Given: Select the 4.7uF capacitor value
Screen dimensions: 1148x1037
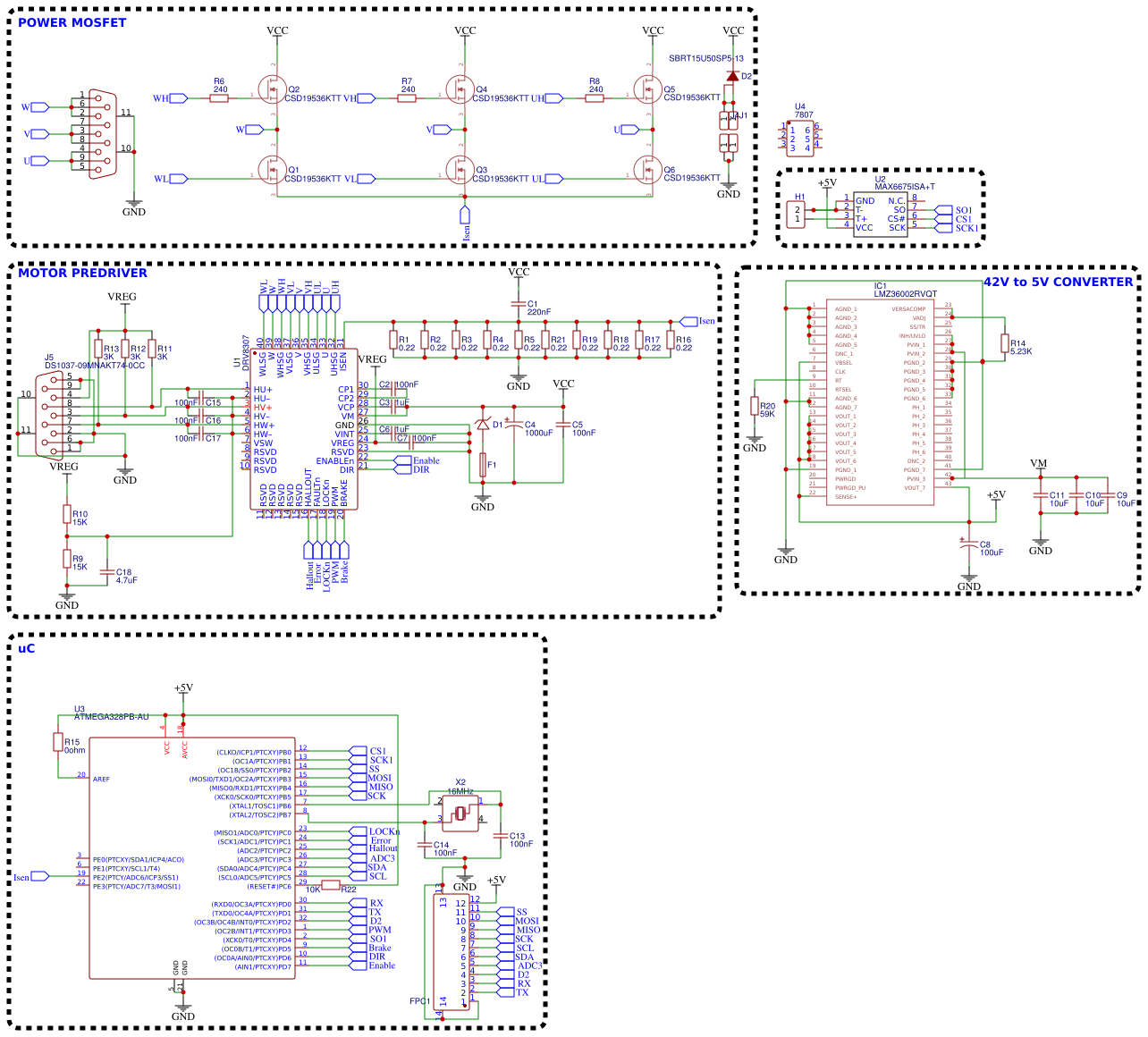Looking at the screenshot, I should click(x=127, y=580).
